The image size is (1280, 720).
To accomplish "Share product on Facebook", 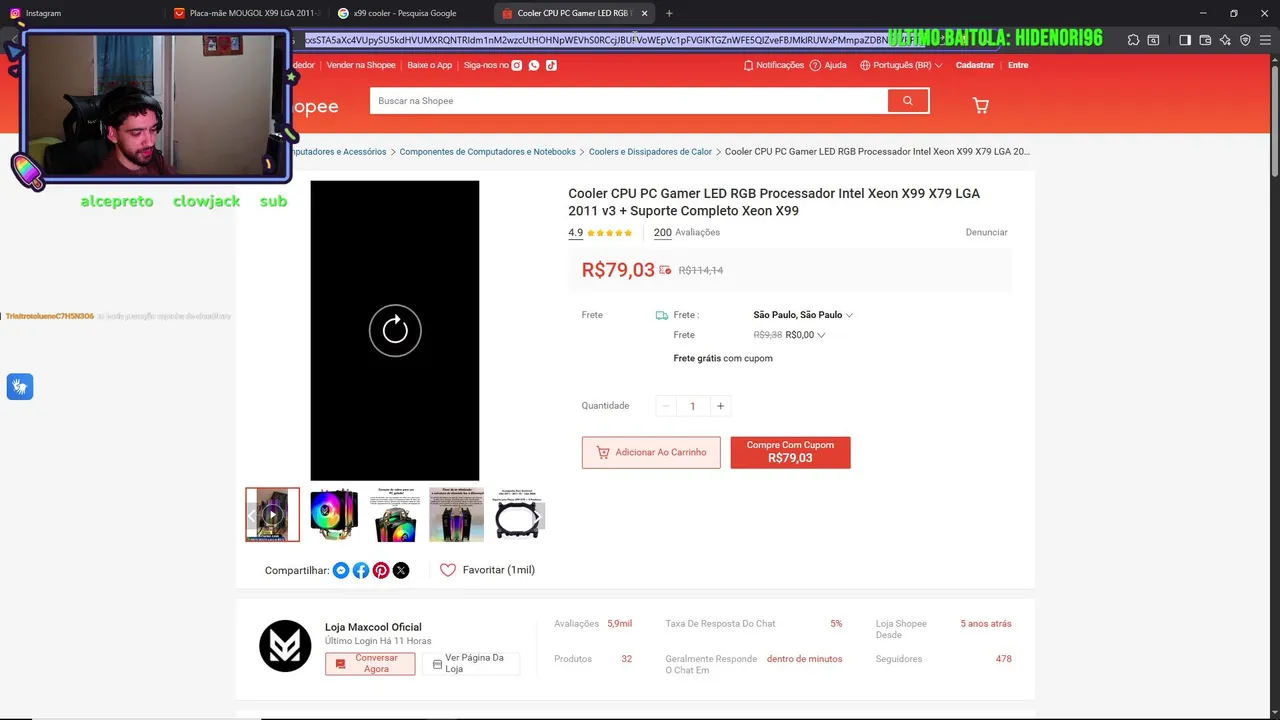I will (x=361, y=570).
